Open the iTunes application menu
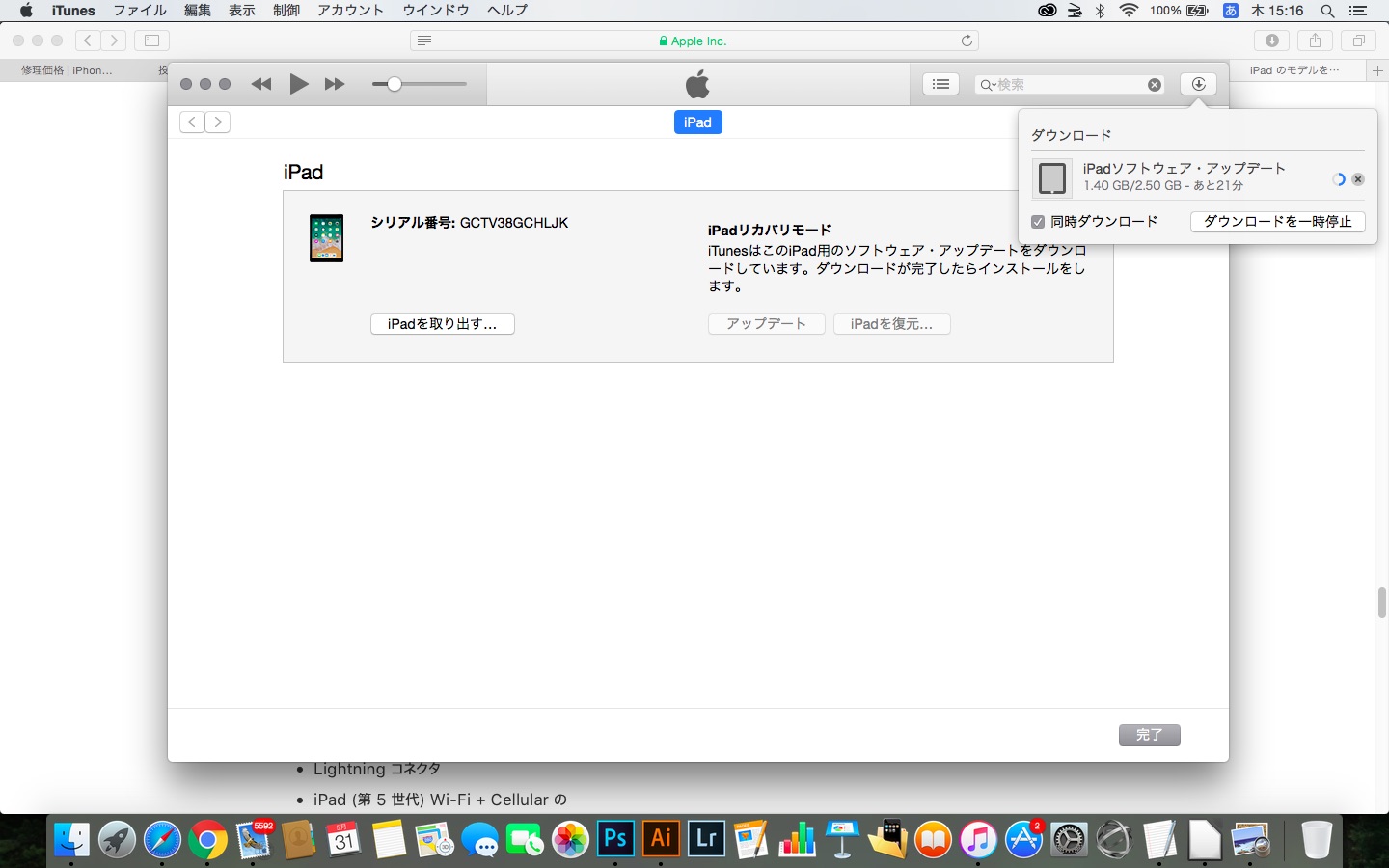This screenshot has width=1389, height=868. (73, 11)
